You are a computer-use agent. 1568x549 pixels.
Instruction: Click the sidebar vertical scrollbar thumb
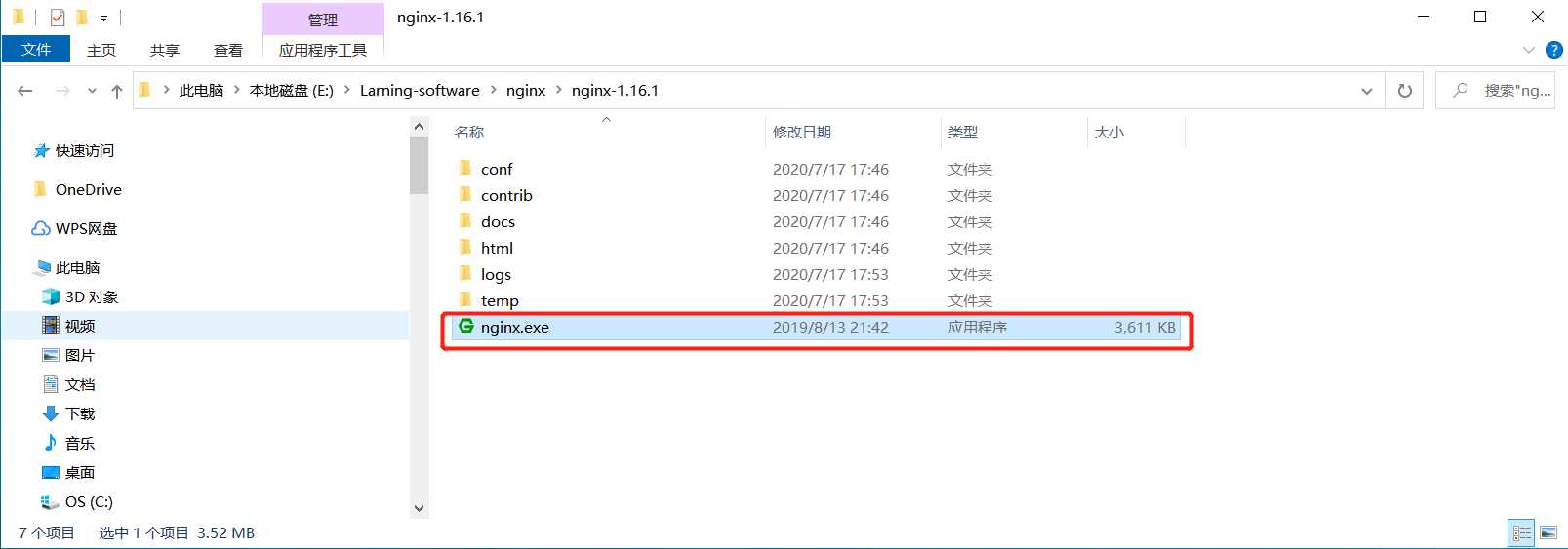pyautogui.click(x=419, y=165)
